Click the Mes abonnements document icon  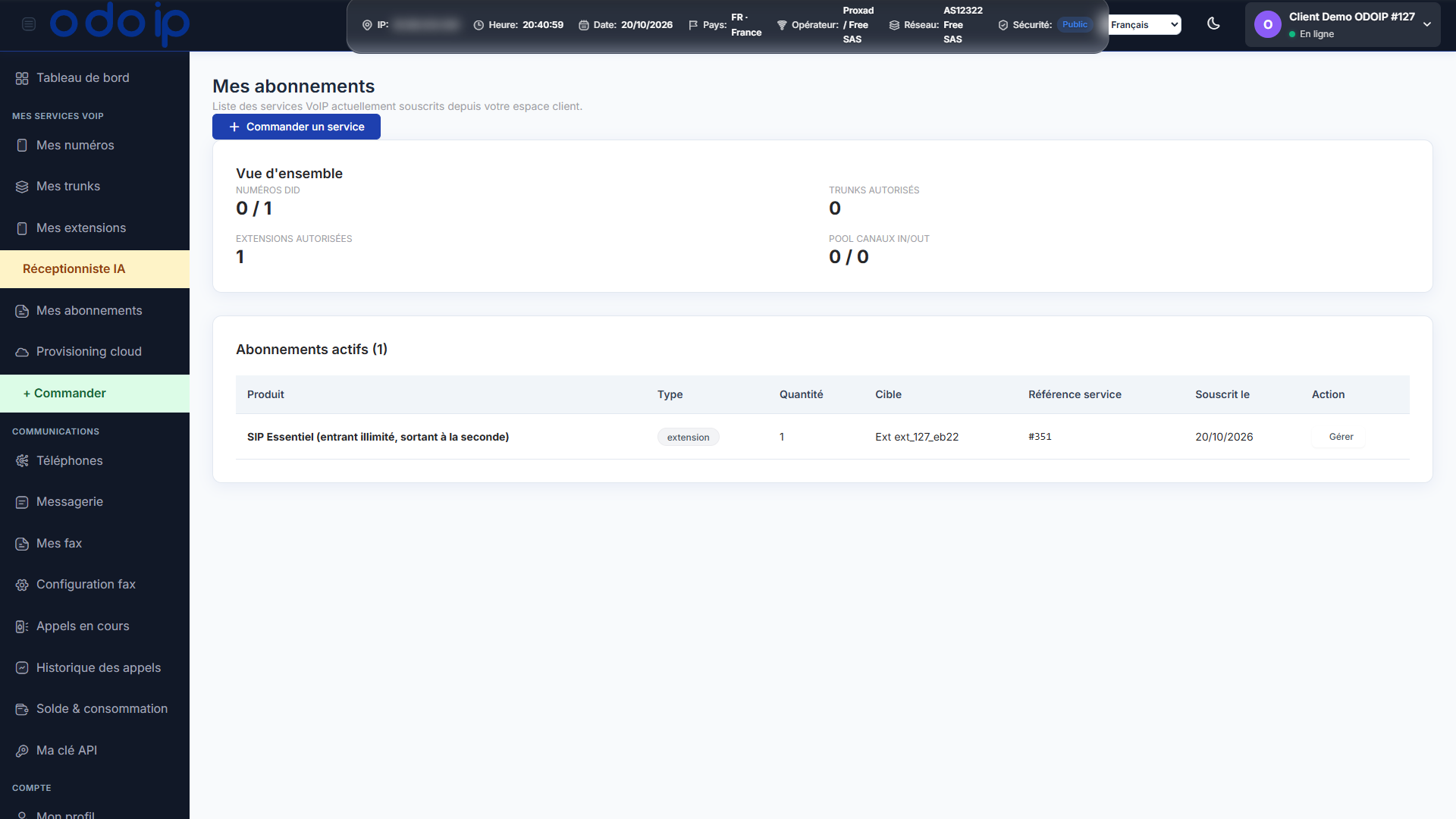coord(22,311)
